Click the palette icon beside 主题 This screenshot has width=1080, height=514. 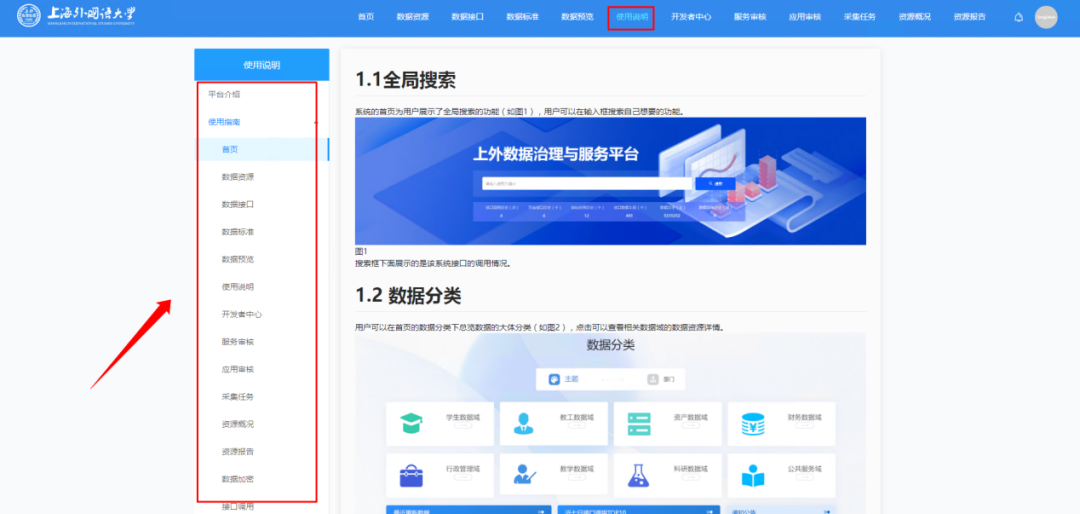[554, 379]
